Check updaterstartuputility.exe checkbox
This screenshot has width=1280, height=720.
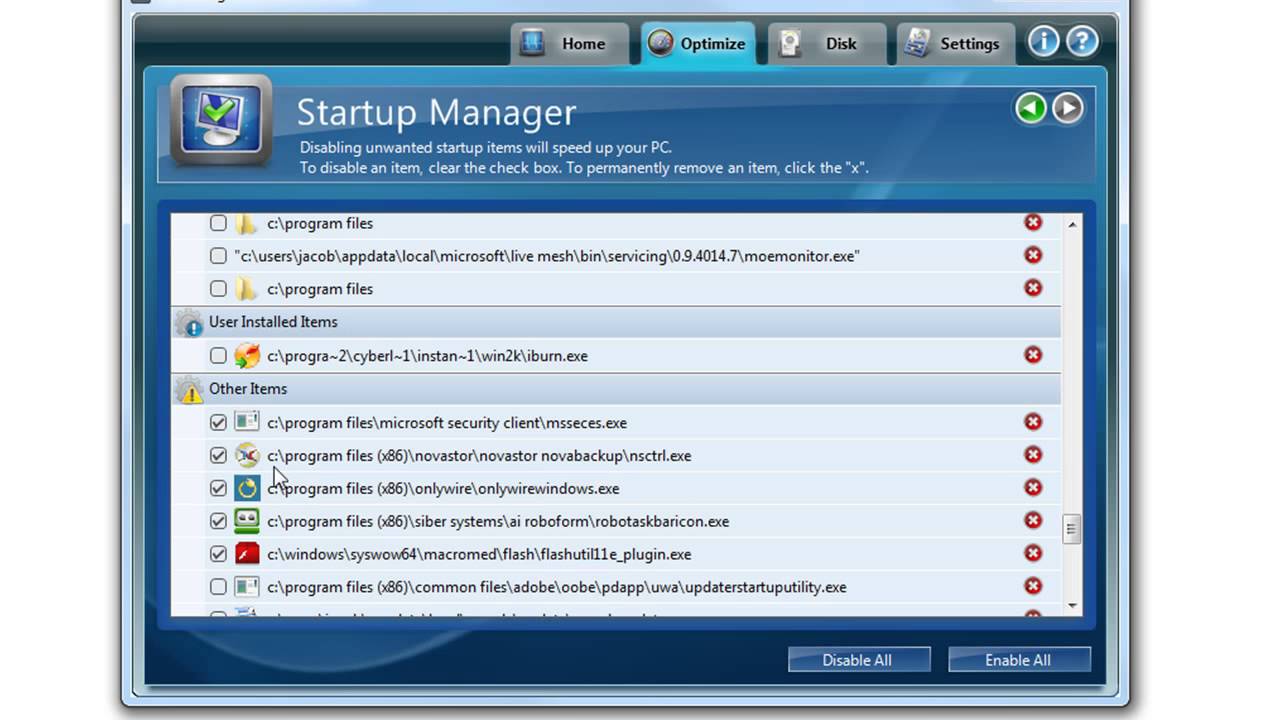click(218, 587)
